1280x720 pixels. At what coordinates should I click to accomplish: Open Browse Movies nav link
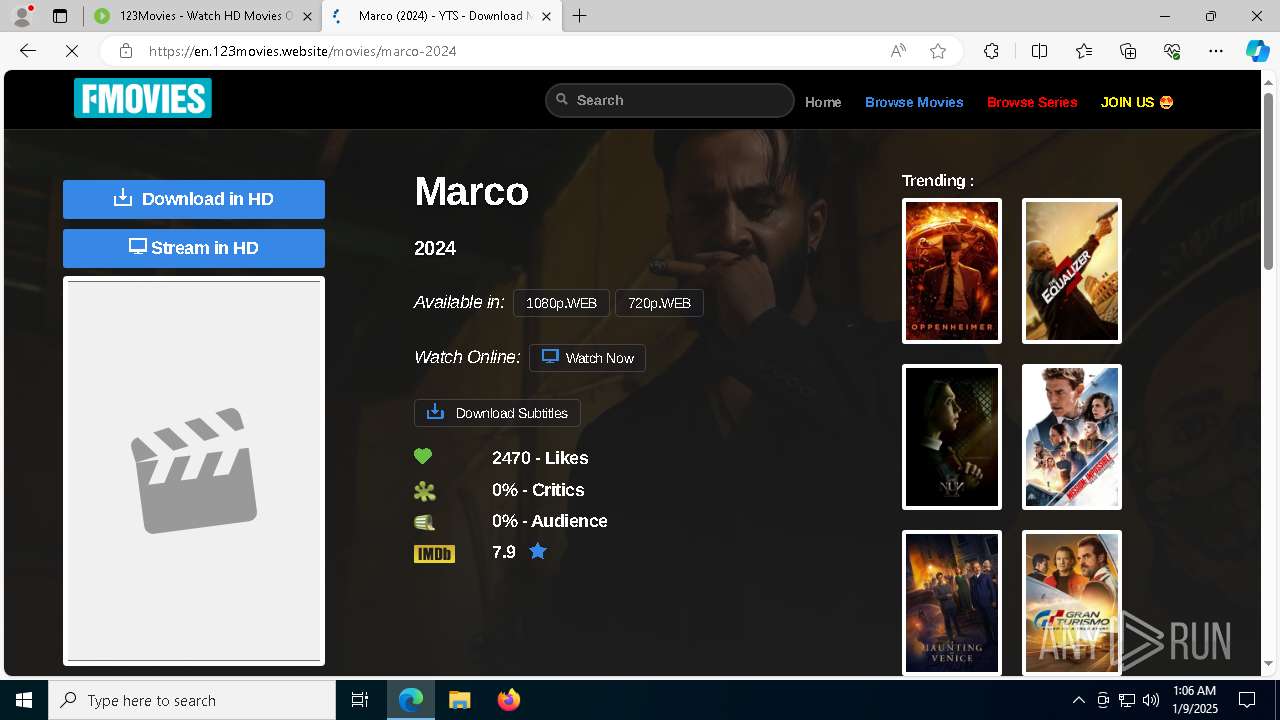tap(914, 102)
